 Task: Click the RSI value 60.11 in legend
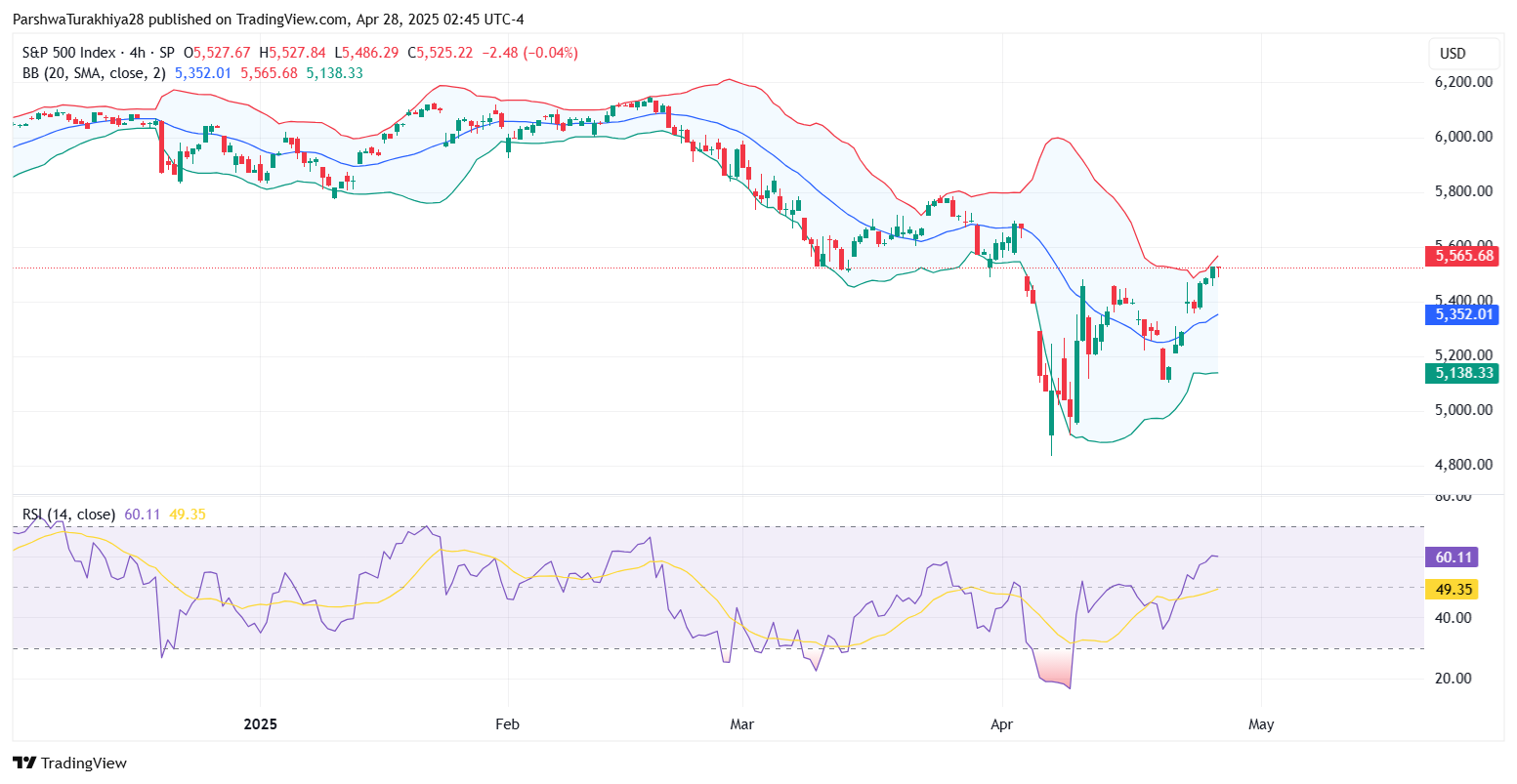pyautogui.click(x=143, y=515)
